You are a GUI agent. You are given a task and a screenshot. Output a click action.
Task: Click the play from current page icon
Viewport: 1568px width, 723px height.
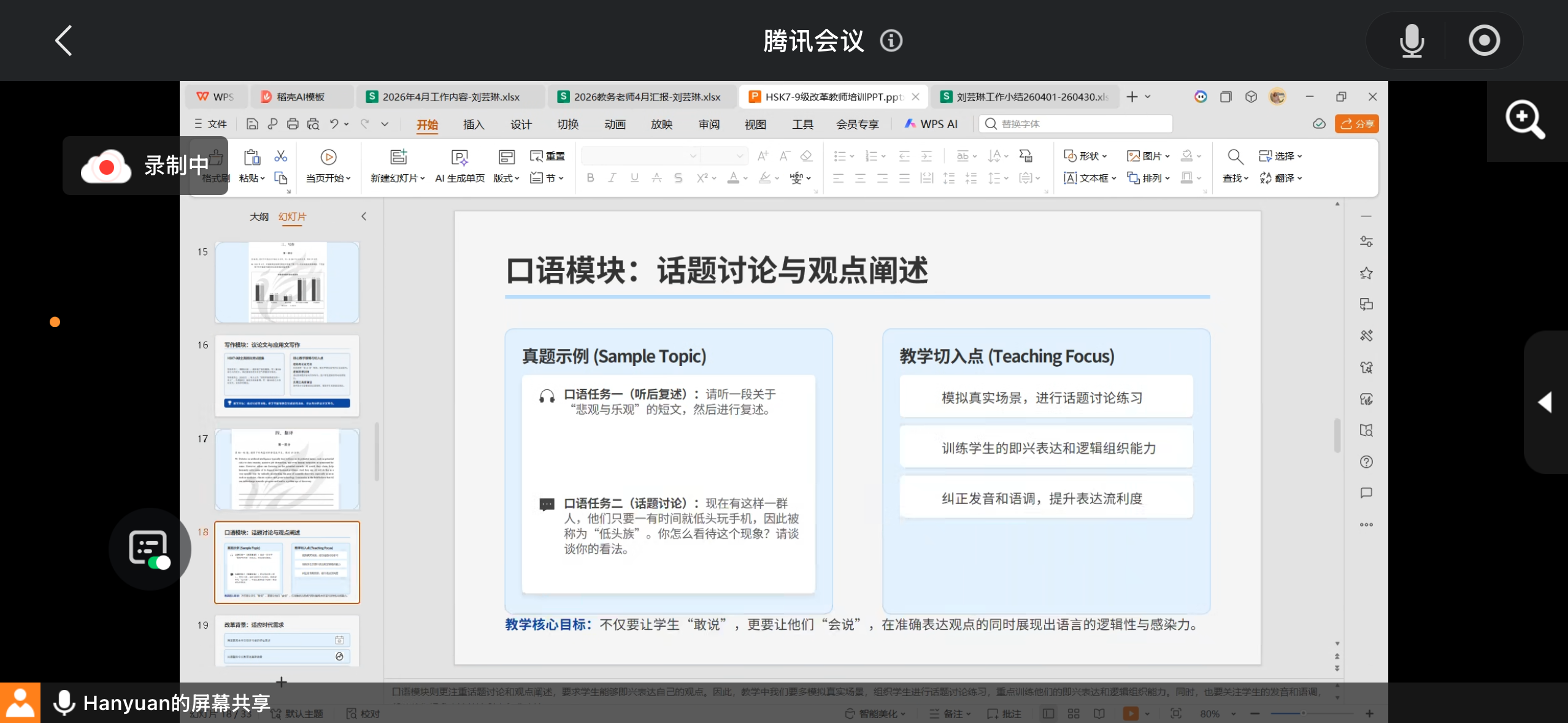coord(328,157)
